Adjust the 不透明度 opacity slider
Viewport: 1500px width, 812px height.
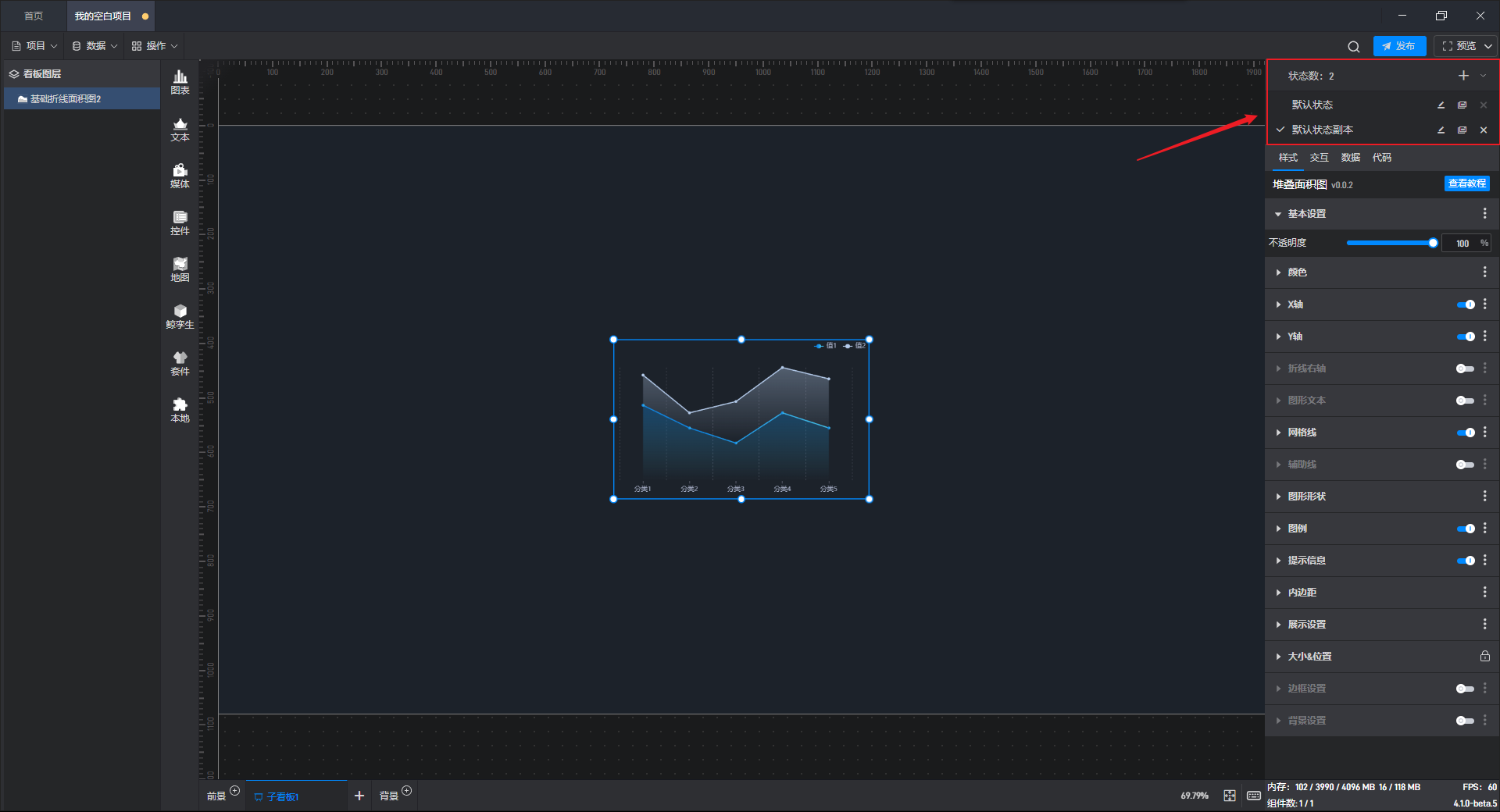coord(1391,243)
